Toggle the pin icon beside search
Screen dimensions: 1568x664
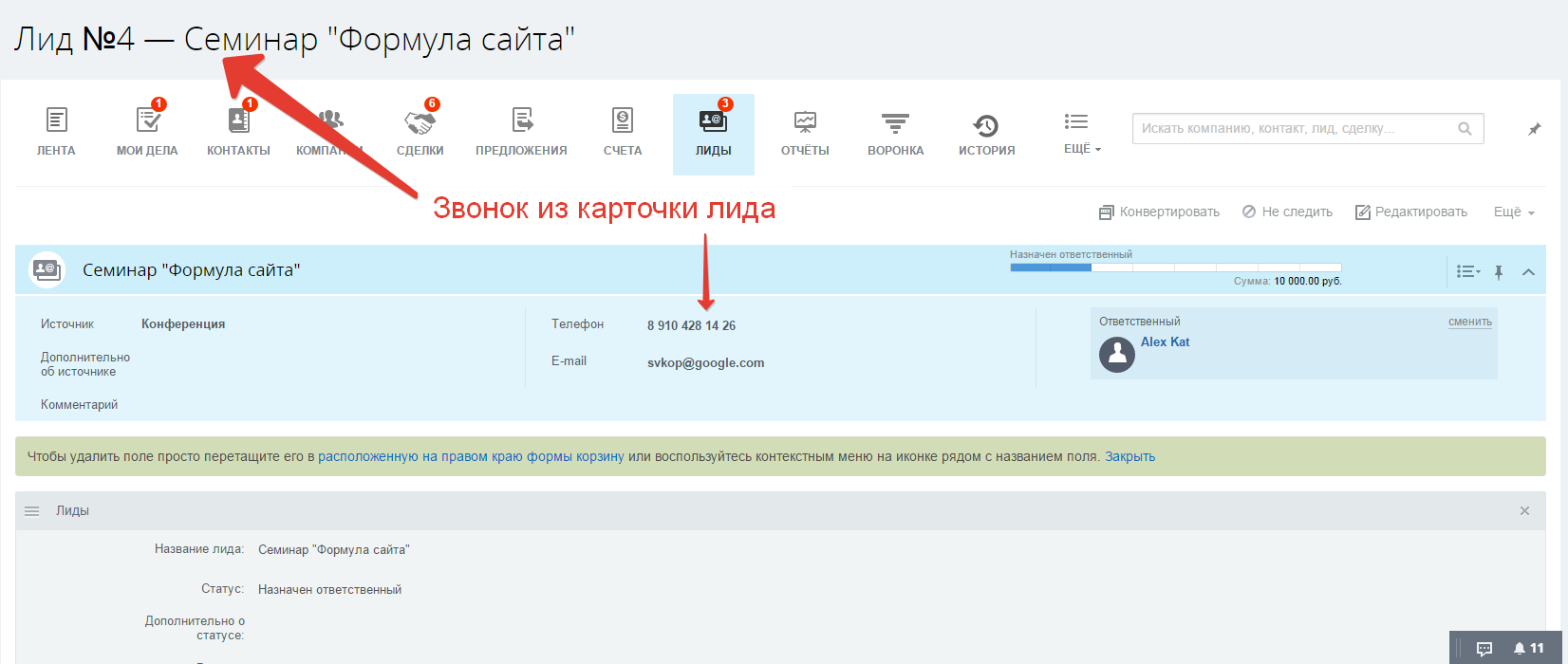[1534, 129]
